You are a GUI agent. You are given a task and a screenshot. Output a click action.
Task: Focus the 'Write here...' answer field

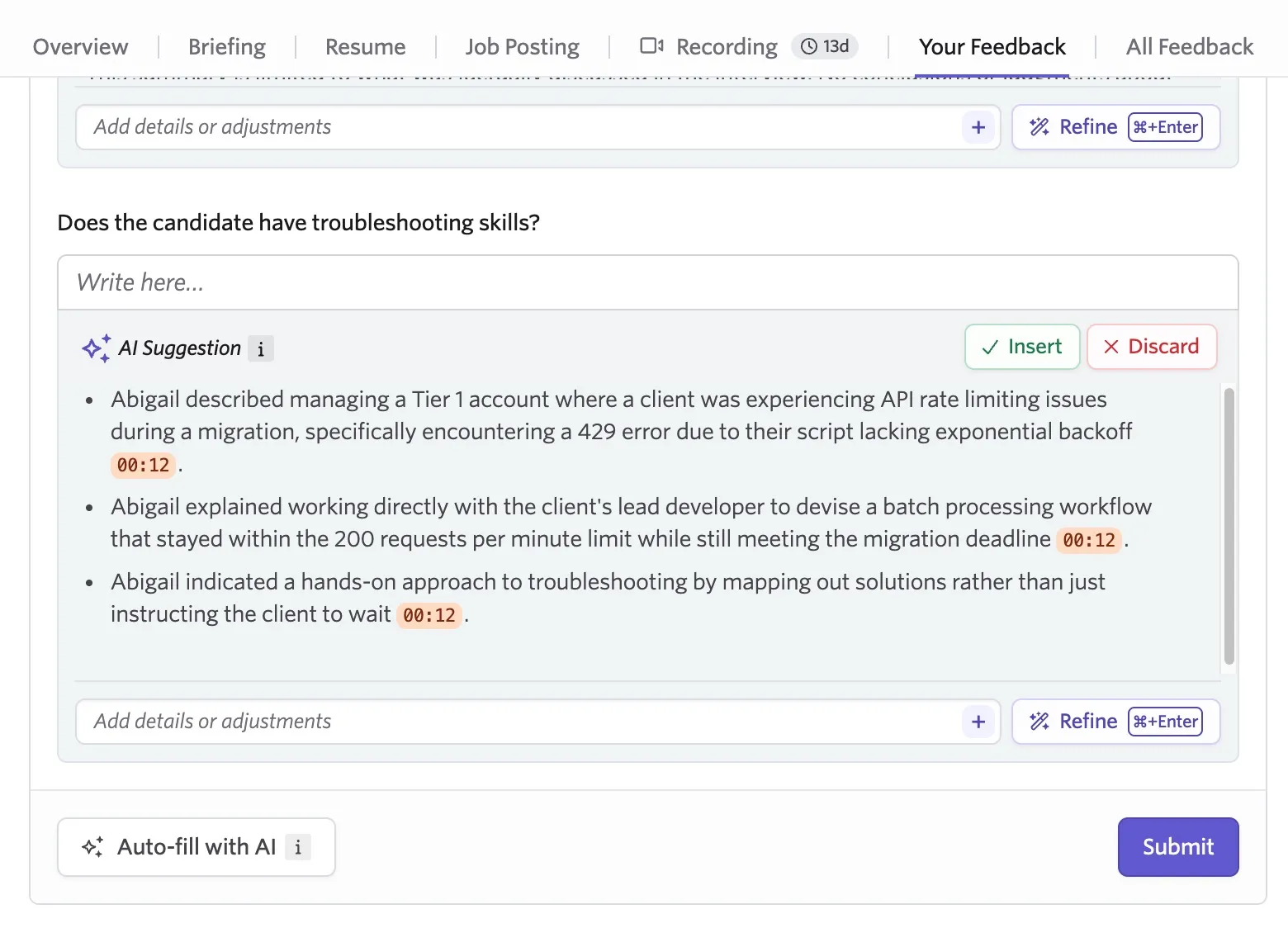point(648,282)
